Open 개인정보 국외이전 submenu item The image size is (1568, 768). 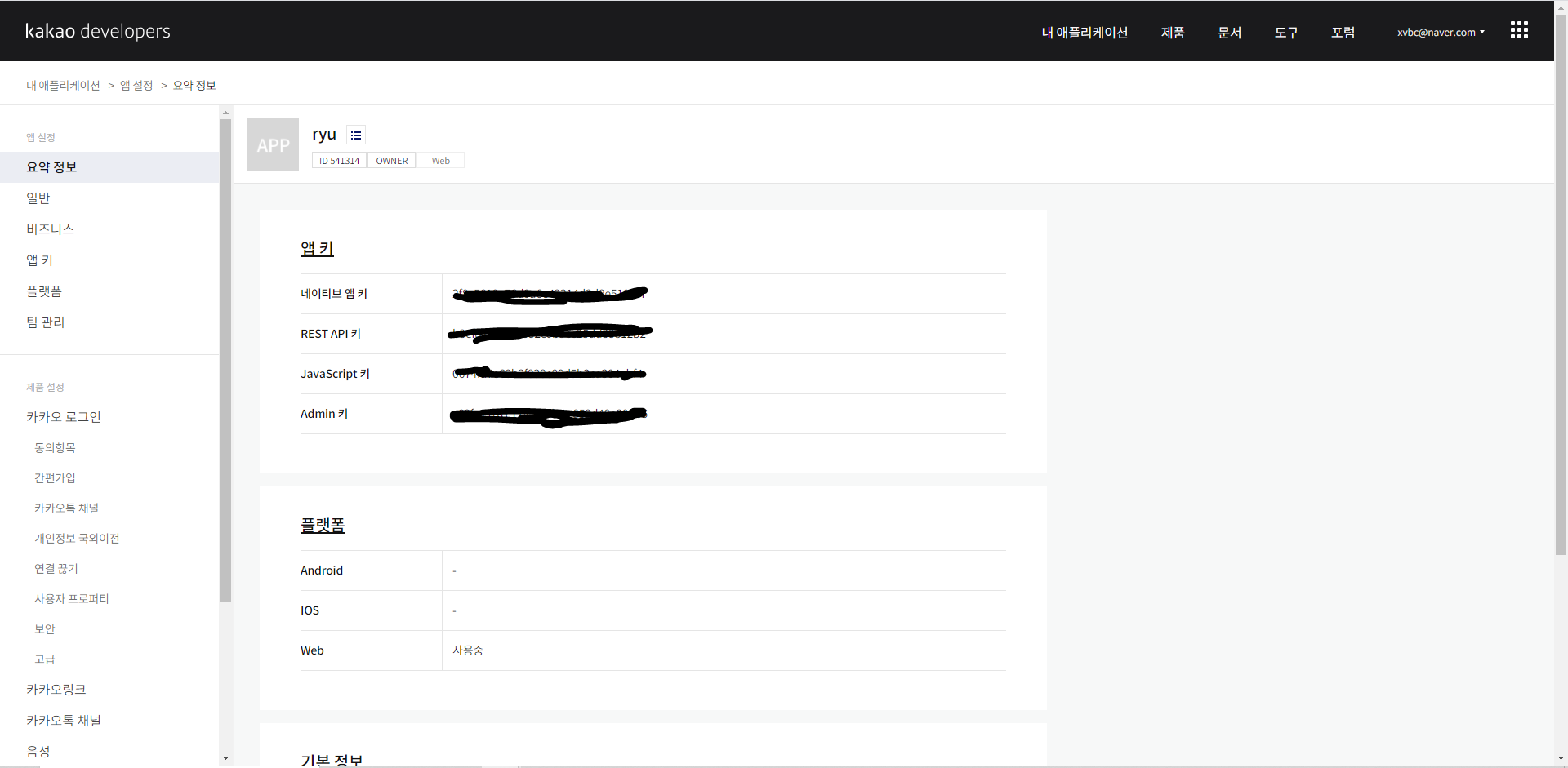point(77,539)
